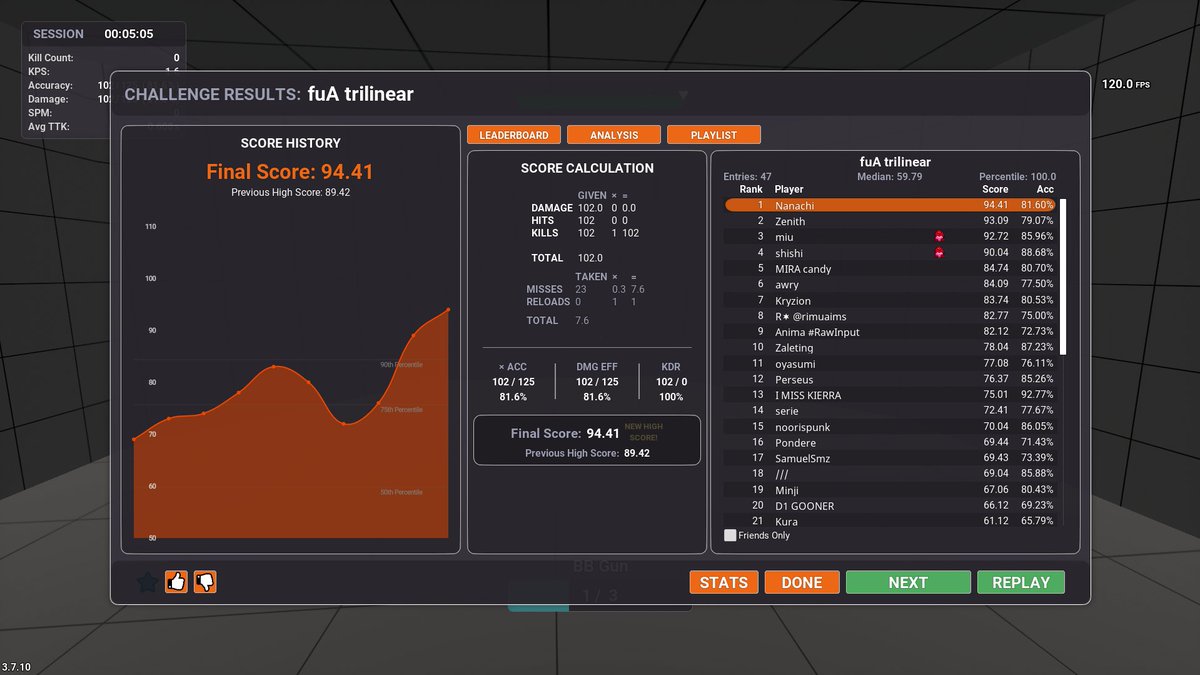Click the Kill Count session stat

[104, 59]
